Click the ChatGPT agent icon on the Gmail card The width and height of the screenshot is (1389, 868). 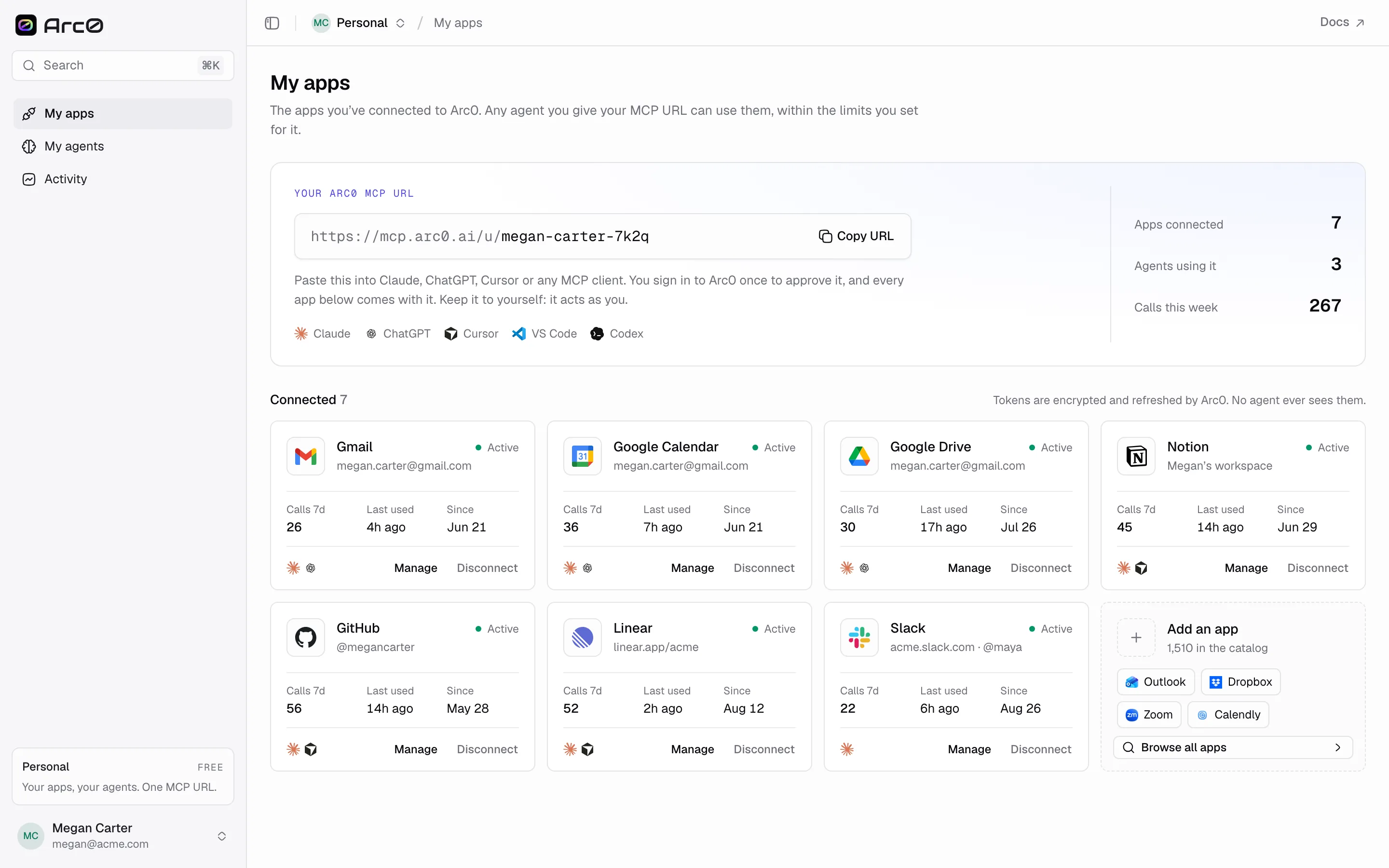(x=311, y=569)
